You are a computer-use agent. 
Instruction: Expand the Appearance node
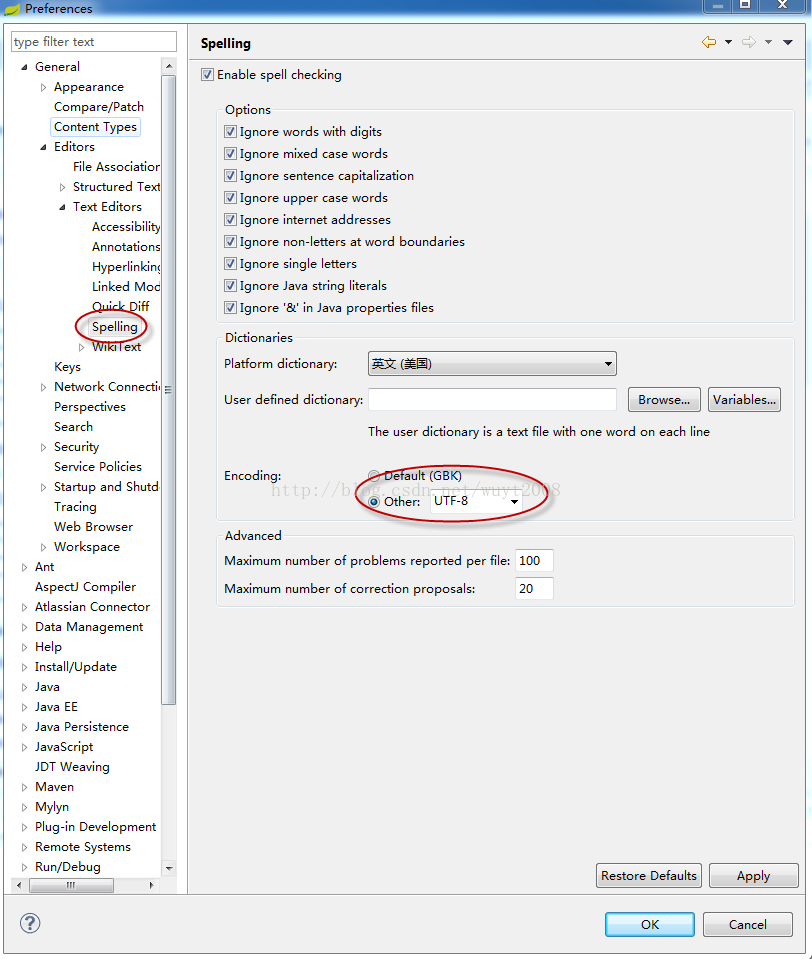43,87
